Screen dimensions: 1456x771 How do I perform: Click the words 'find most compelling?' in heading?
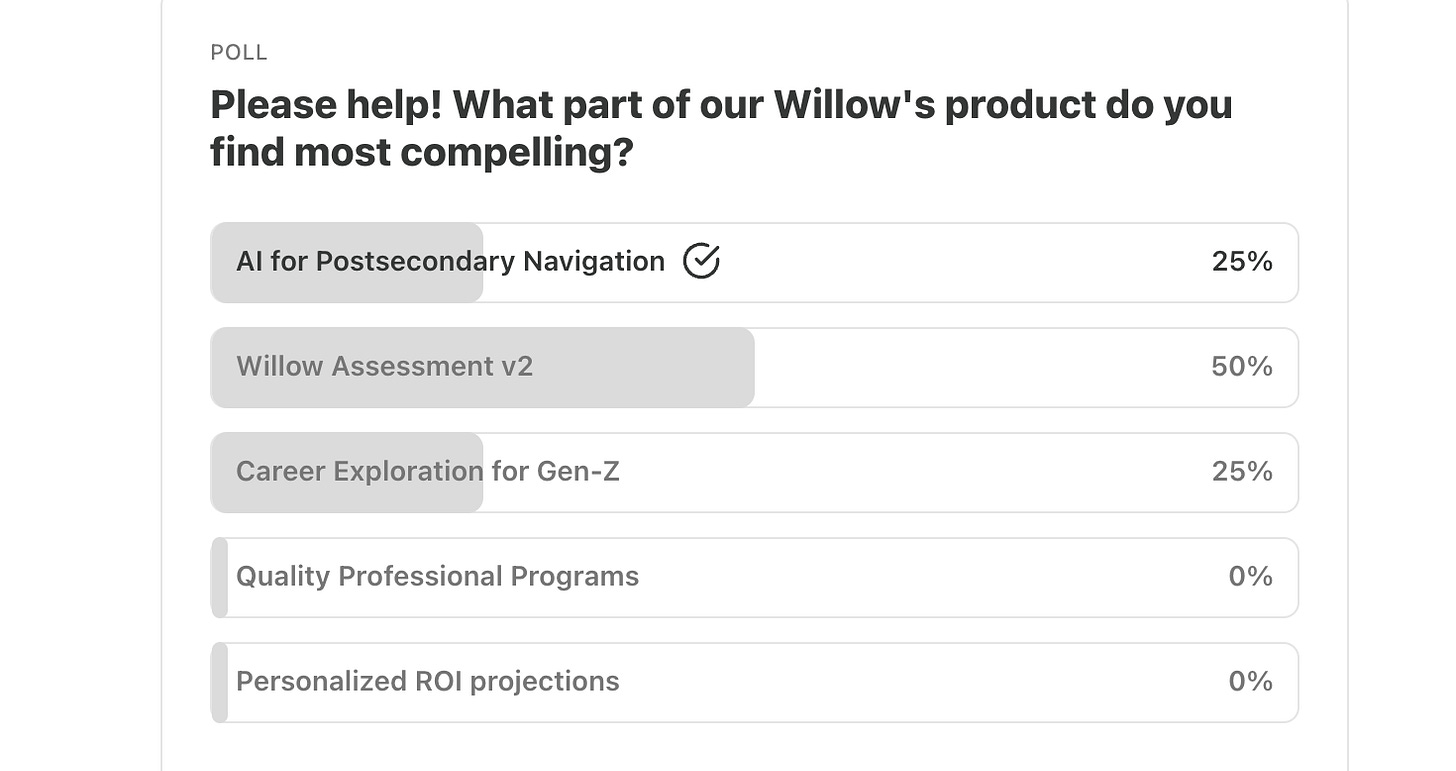point(422,153)
